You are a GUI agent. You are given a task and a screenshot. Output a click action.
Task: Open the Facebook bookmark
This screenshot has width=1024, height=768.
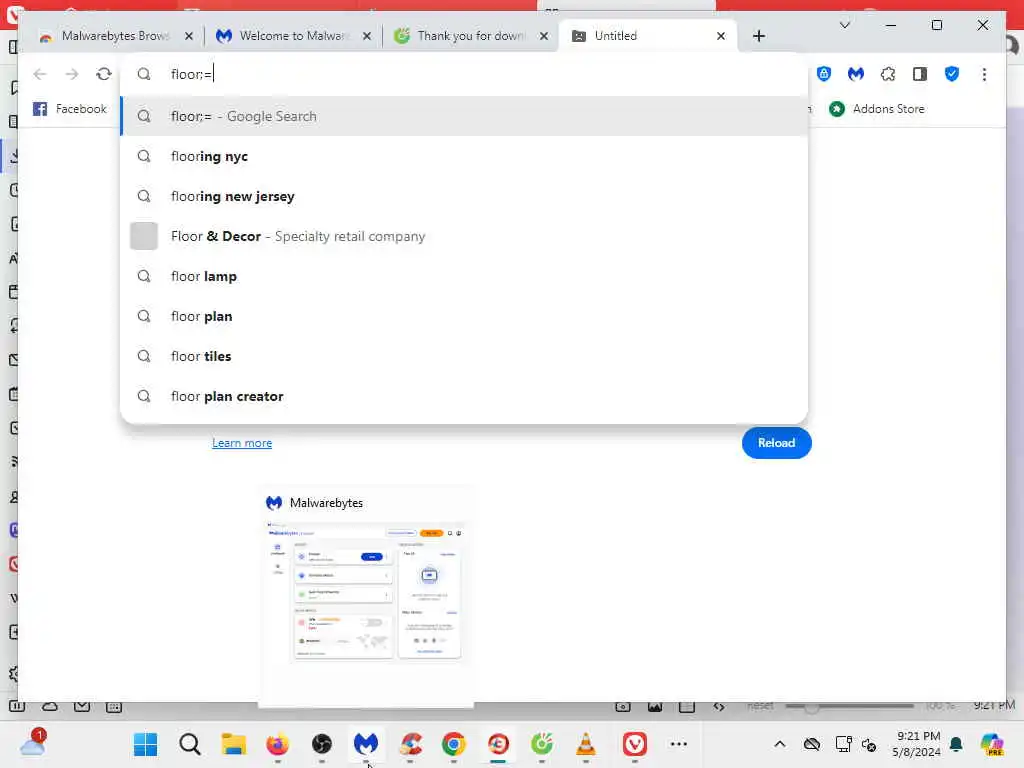tap(70, 109)
